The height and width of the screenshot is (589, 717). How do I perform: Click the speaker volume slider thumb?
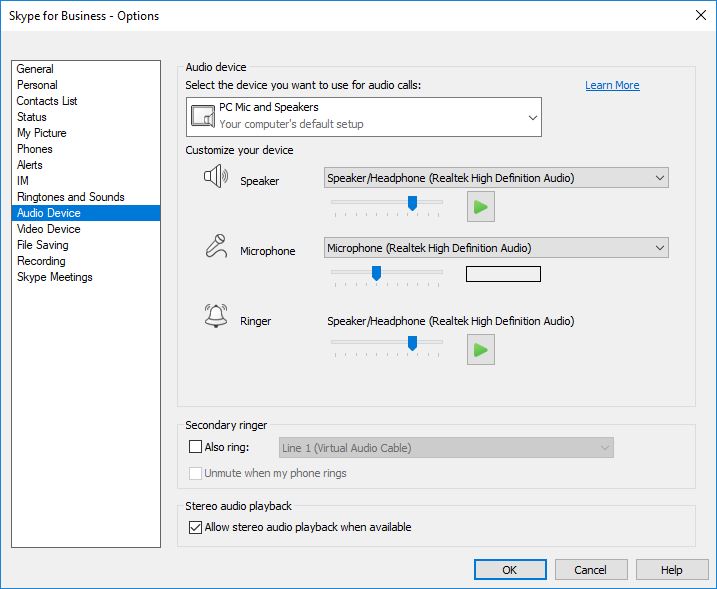coord(412,203)
